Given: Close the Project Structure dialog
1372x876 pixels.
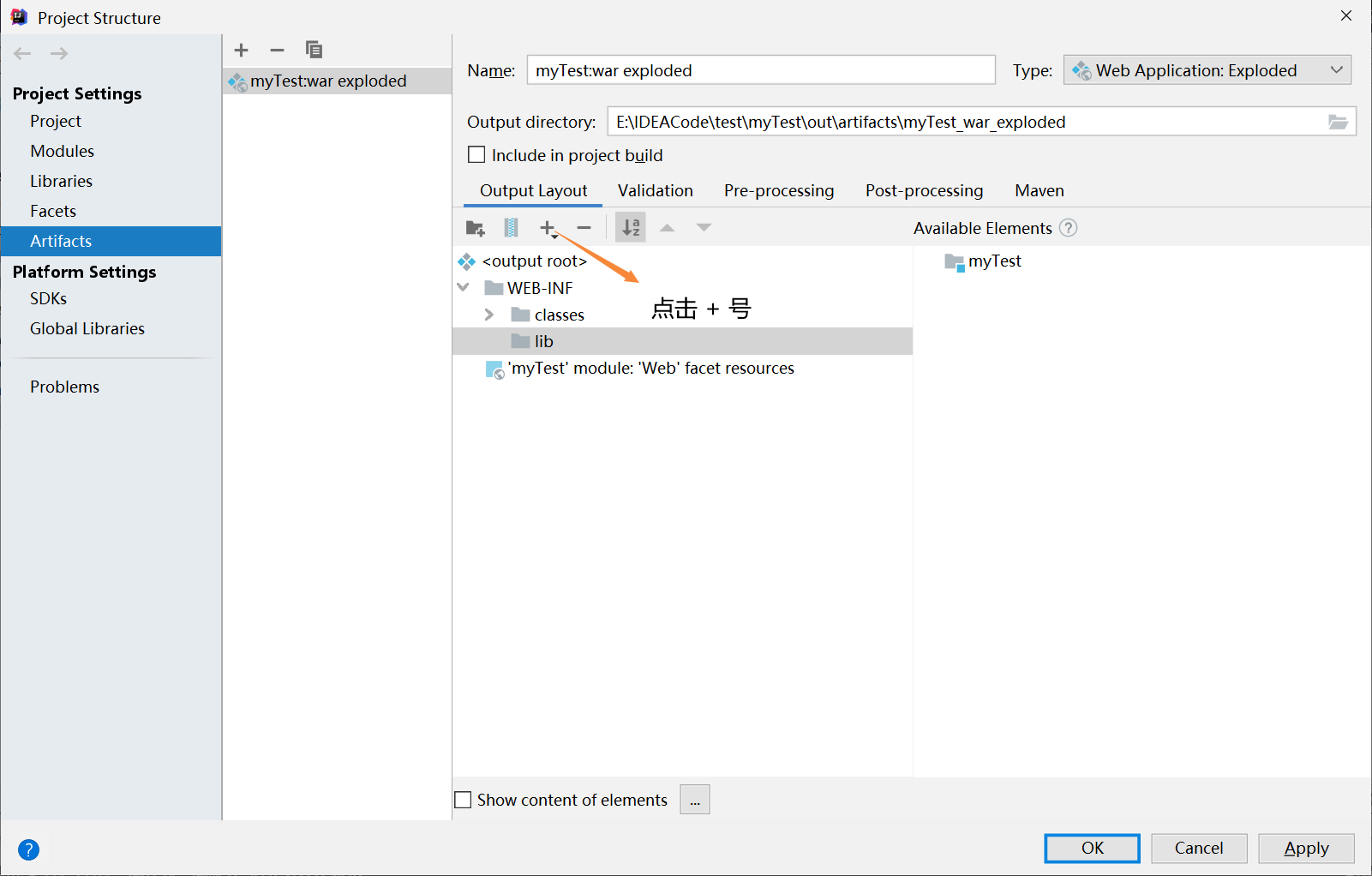Looking at the screenshot, I should pyautogui.click(x=1346, y=15).
